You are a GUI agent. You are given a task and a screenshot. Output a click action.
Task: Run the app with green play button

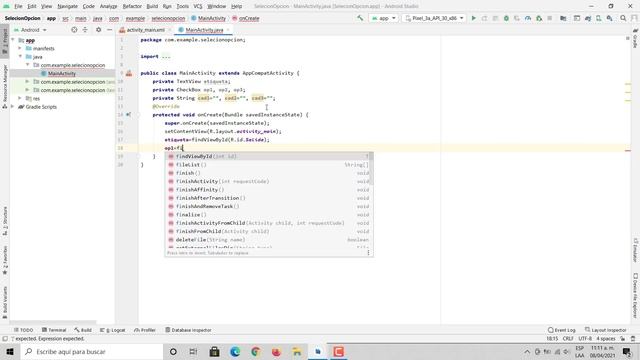[473, 18]
